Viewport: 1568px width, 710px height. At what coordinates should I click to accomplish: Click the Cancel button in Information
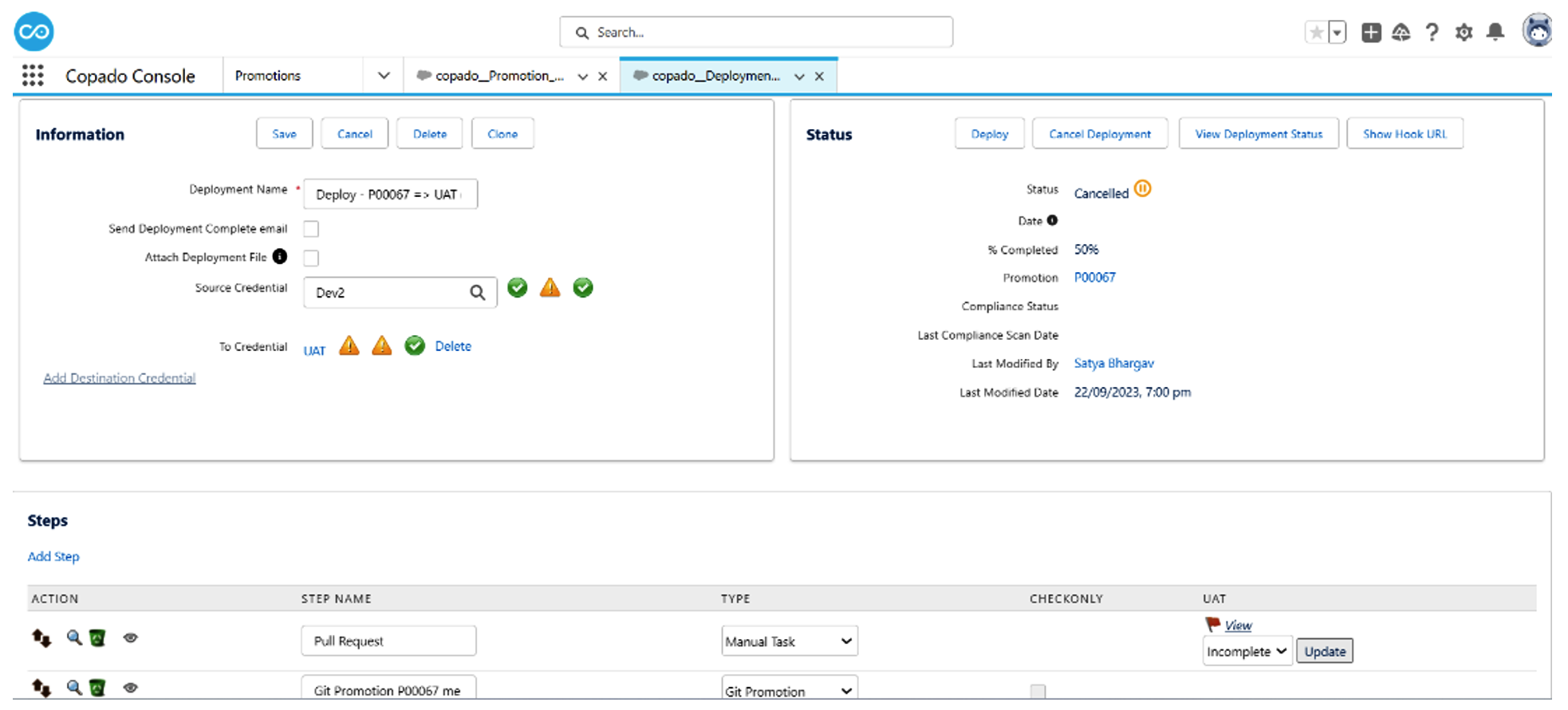355,133
